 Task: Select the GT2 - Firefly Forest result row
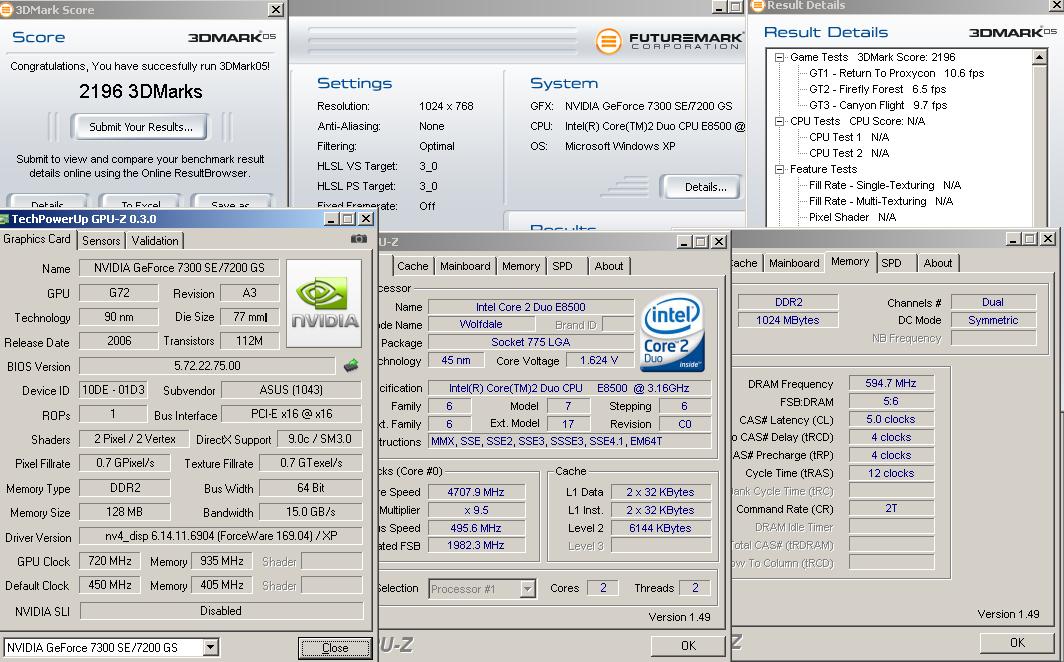(x=877, y=90)
